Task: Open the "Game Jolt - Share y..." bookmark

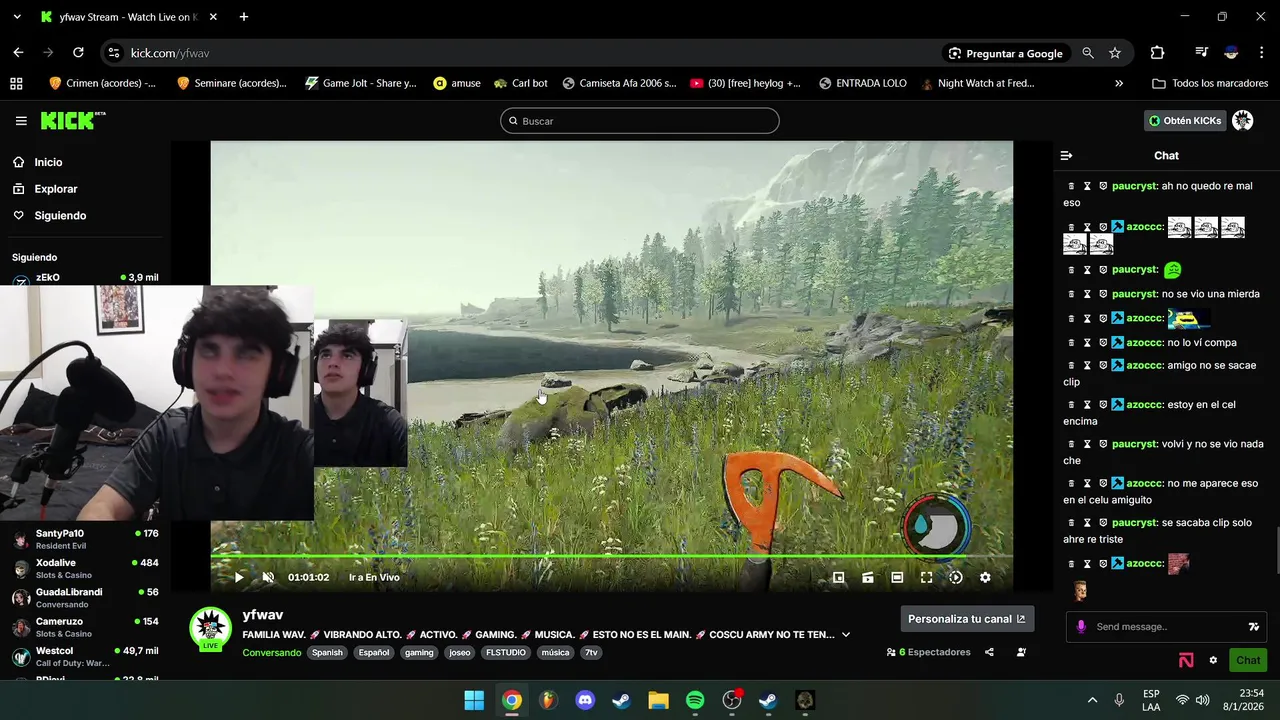Action: coord(360,83)
